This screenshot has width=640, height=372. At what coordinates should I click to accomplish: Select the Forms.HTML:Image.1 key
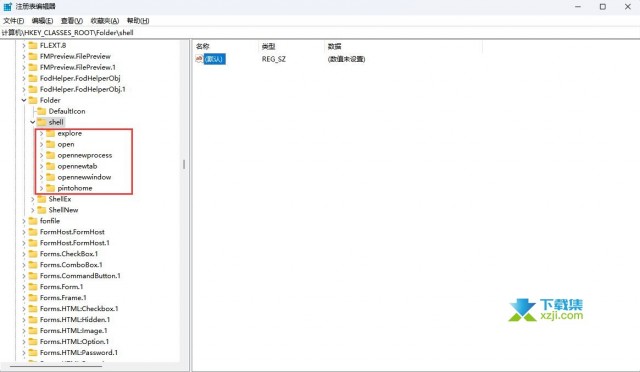[74, 331]
